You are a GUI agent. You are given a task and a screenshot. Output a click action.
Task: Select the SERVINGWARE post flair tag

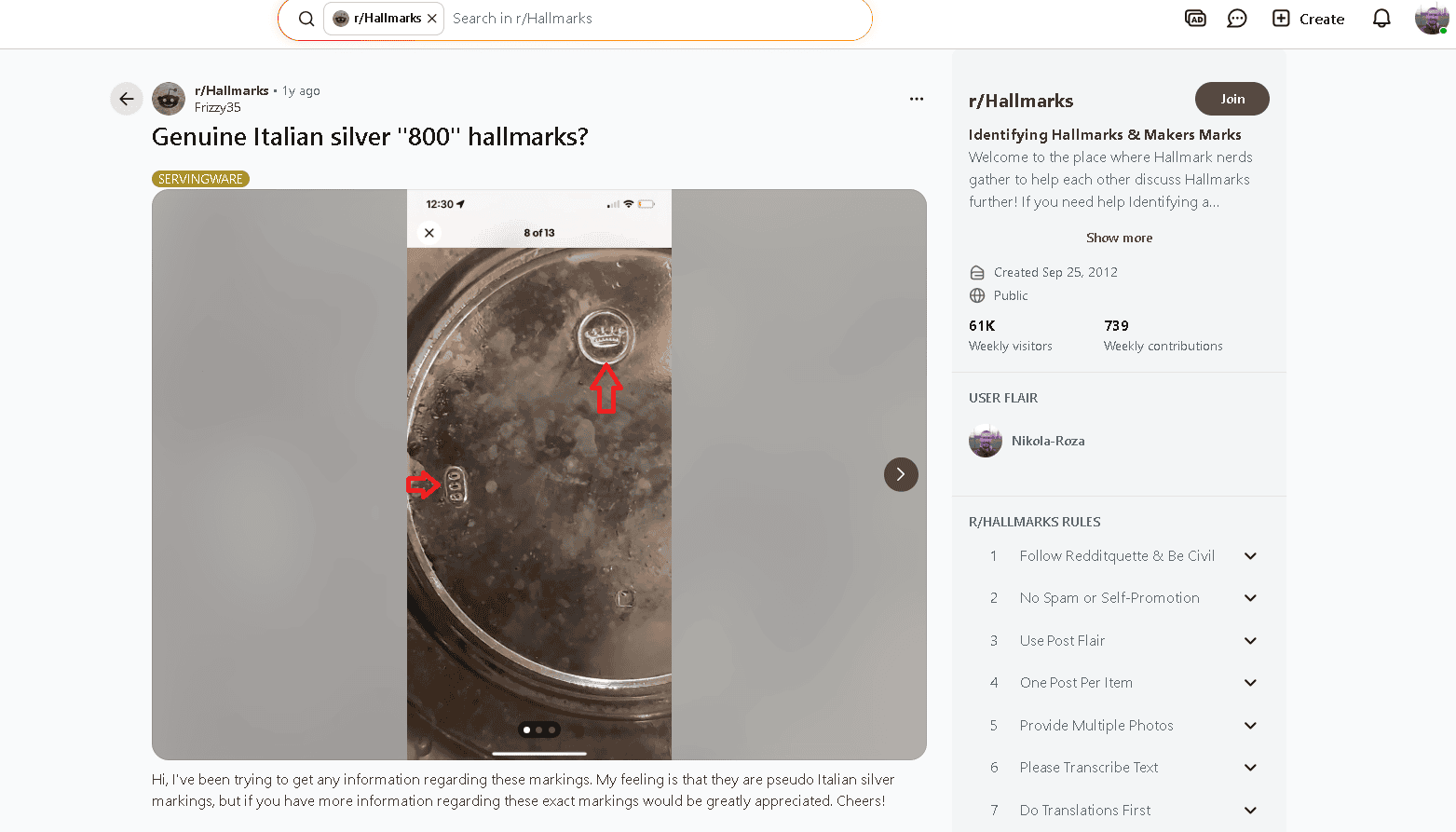point(200,179)
